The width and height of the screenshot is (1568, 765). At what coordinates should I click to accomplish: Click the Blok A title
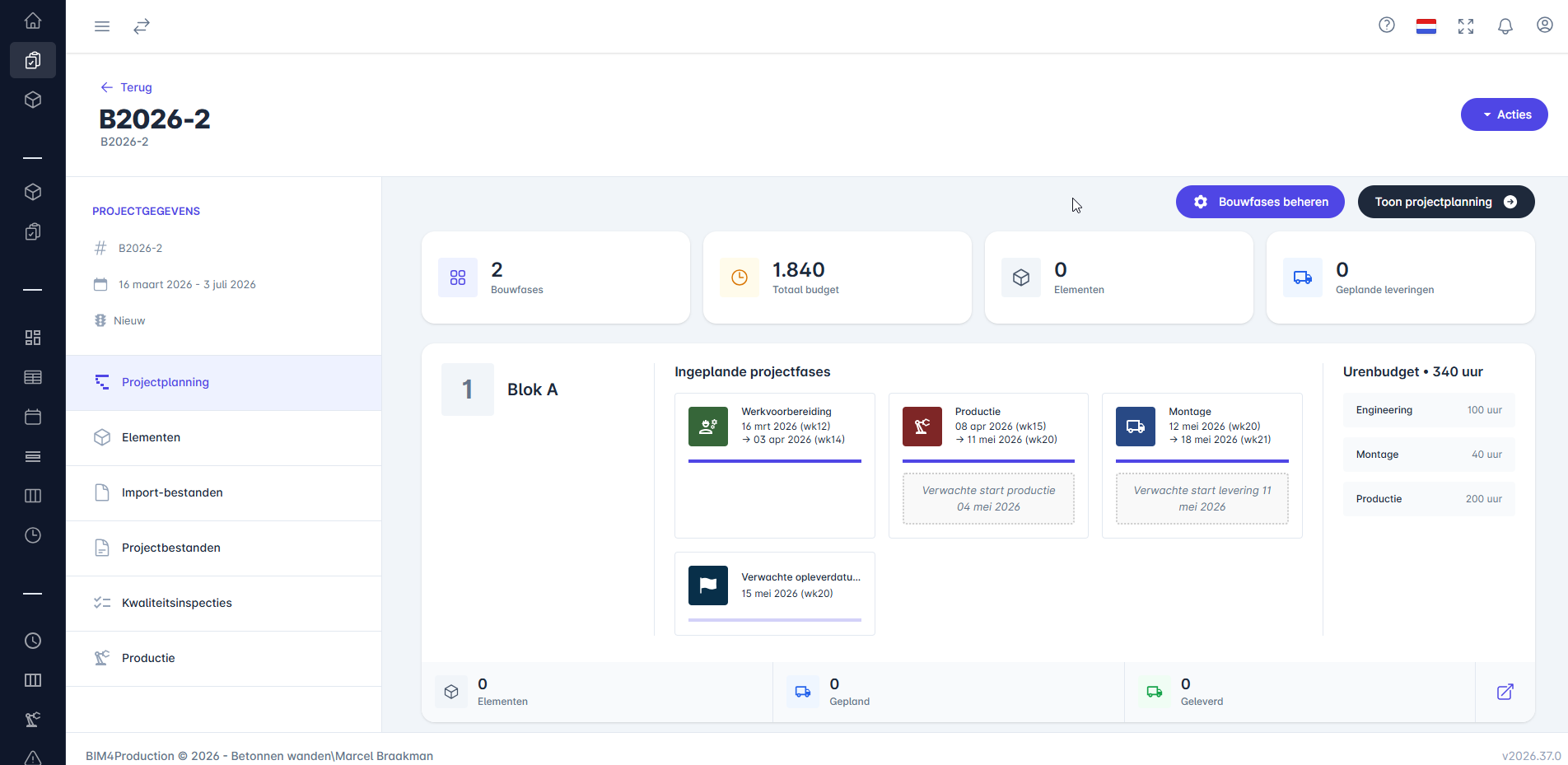(533, 389)
